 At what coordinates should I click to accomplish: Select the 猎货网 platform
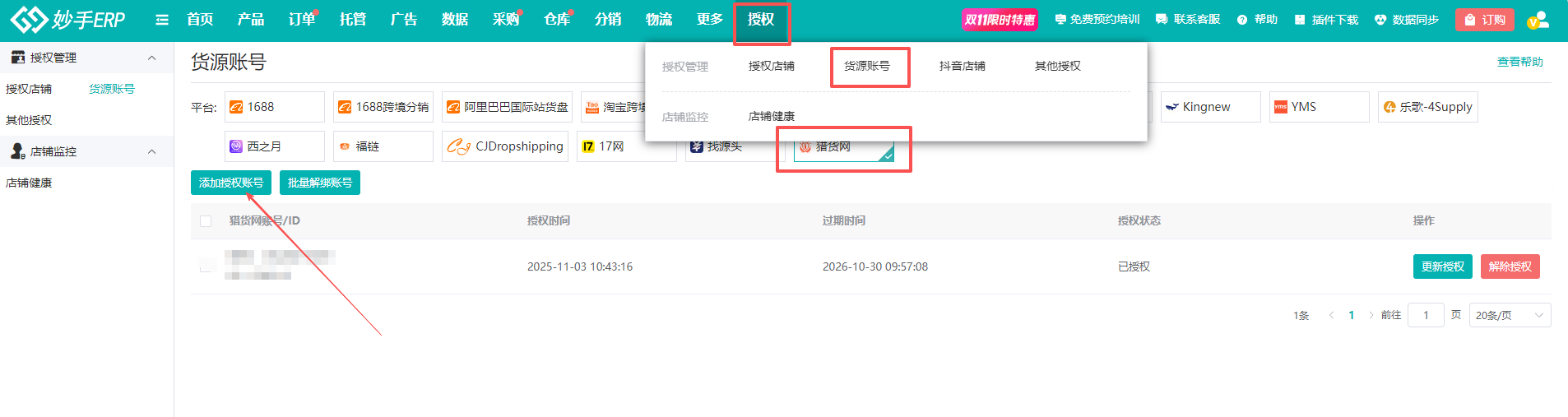[x=844, y=146]
